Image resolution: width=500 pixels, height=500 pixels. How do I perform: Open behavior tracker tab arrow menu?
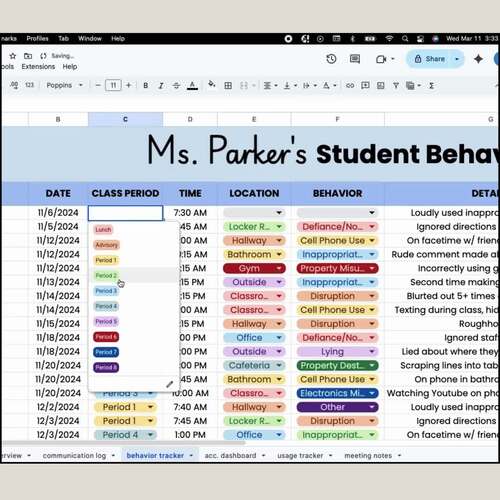click(191, 456)
